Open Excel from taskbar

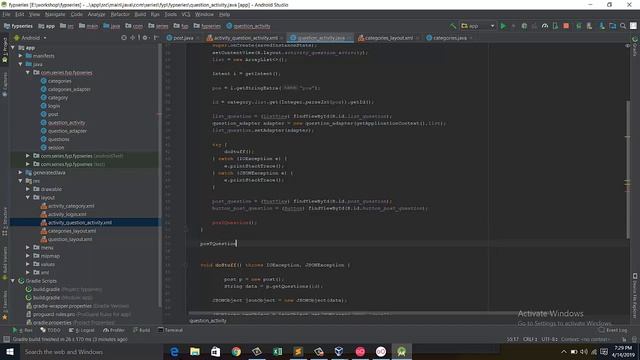(278, 351)
